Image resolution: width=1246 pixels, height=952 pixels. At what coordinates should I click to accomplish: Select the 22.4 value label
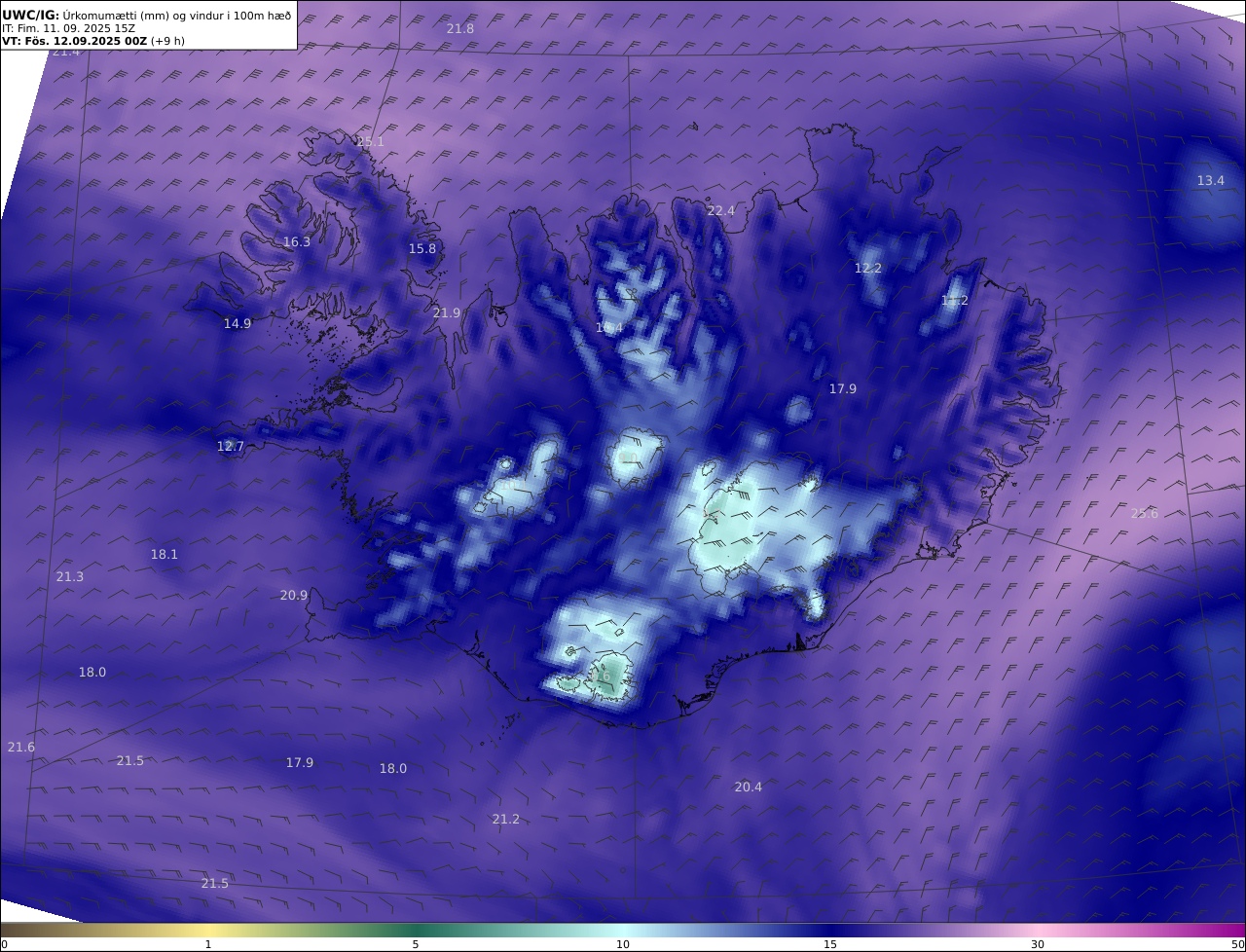[x=721, y=210]
